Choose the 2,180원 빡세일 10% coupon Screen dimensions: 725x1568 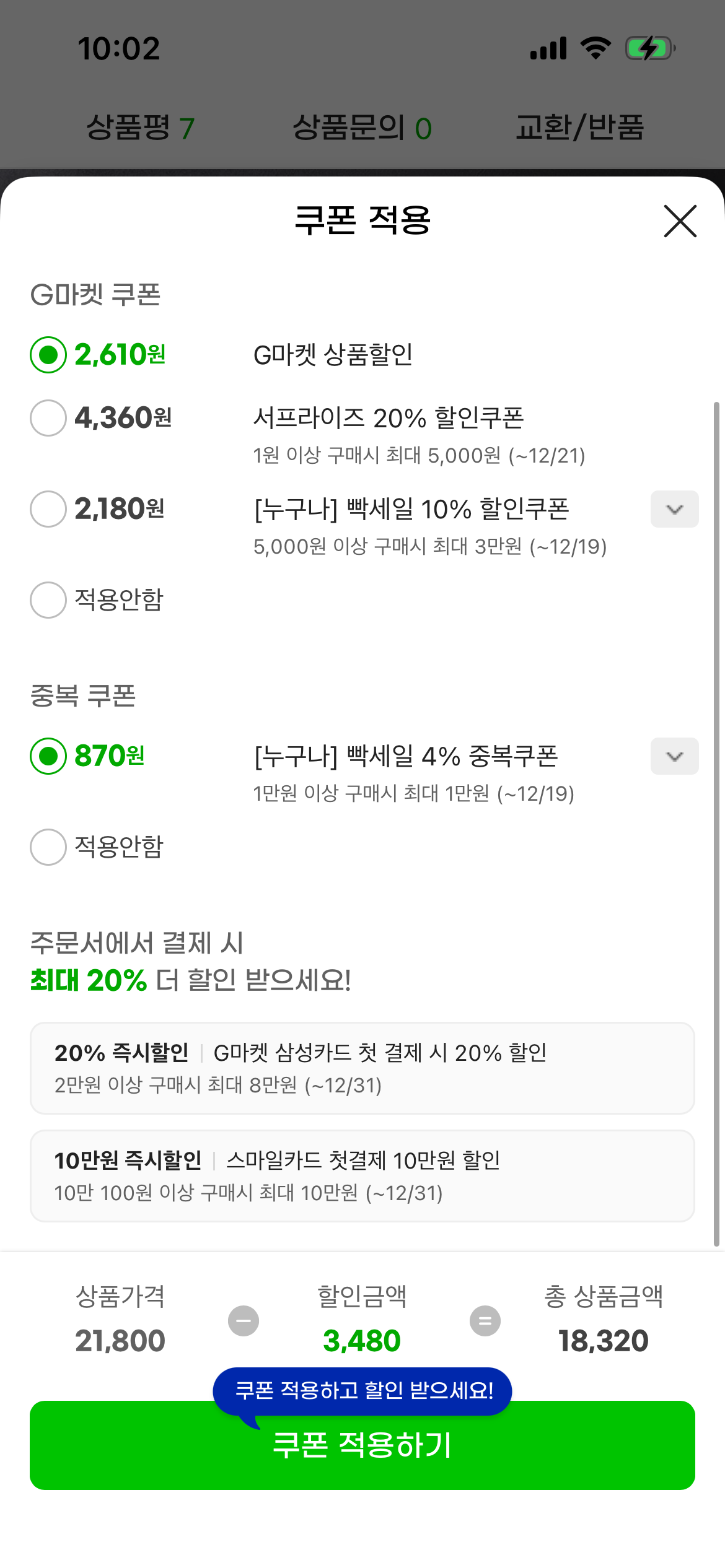pos(48,509)
